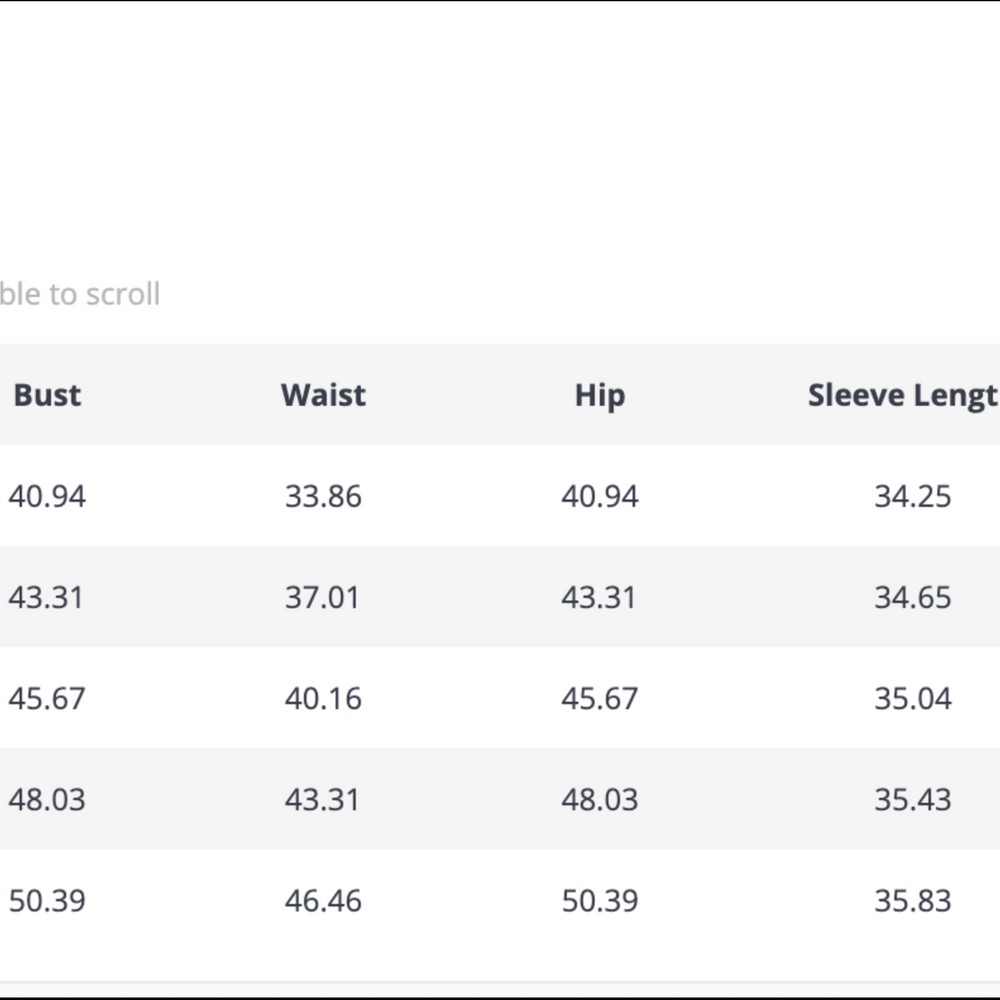Screen dimensions: 1000x1000
Task: Click the 46.46 waist cell
Action: (x=323, y=901)
